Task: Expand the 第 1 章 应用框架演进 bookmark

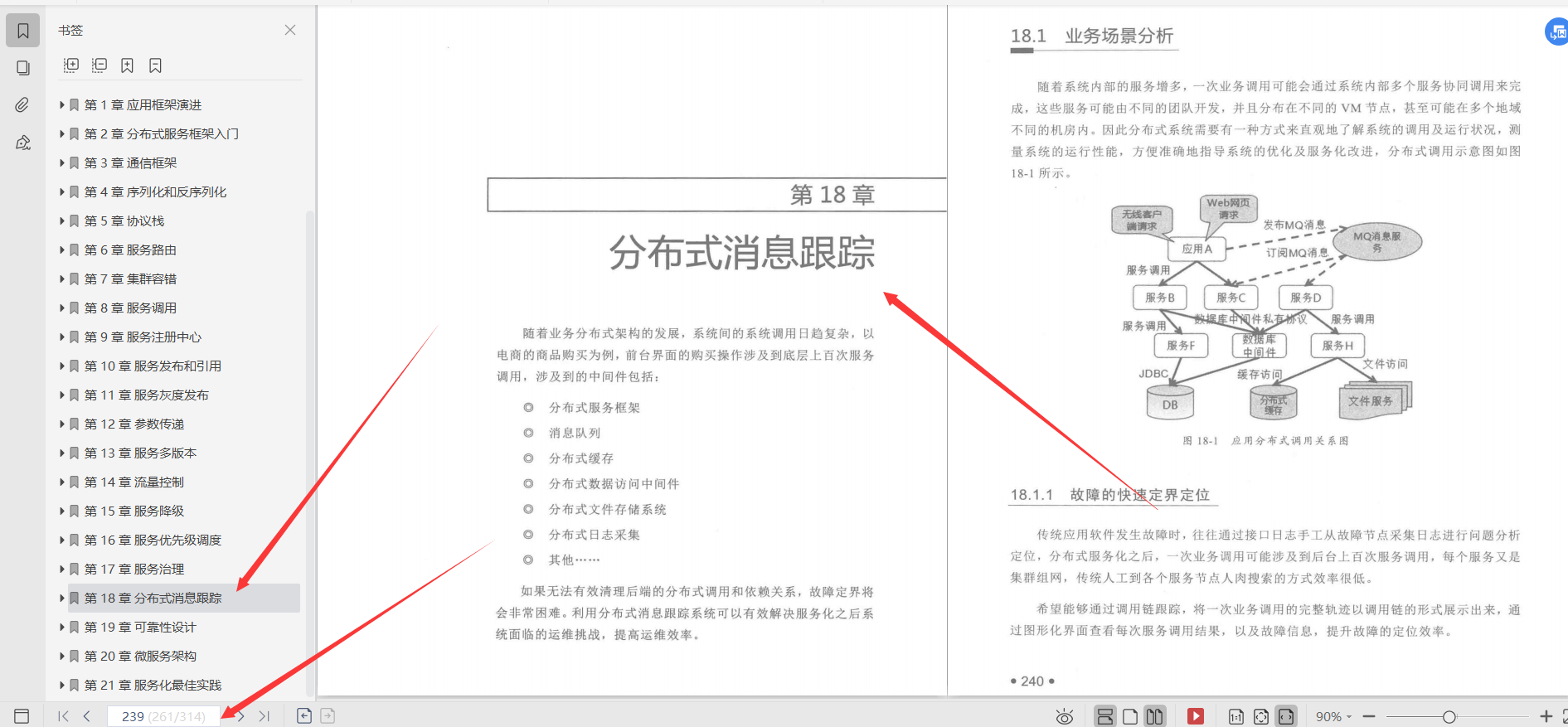Action: 61,105
